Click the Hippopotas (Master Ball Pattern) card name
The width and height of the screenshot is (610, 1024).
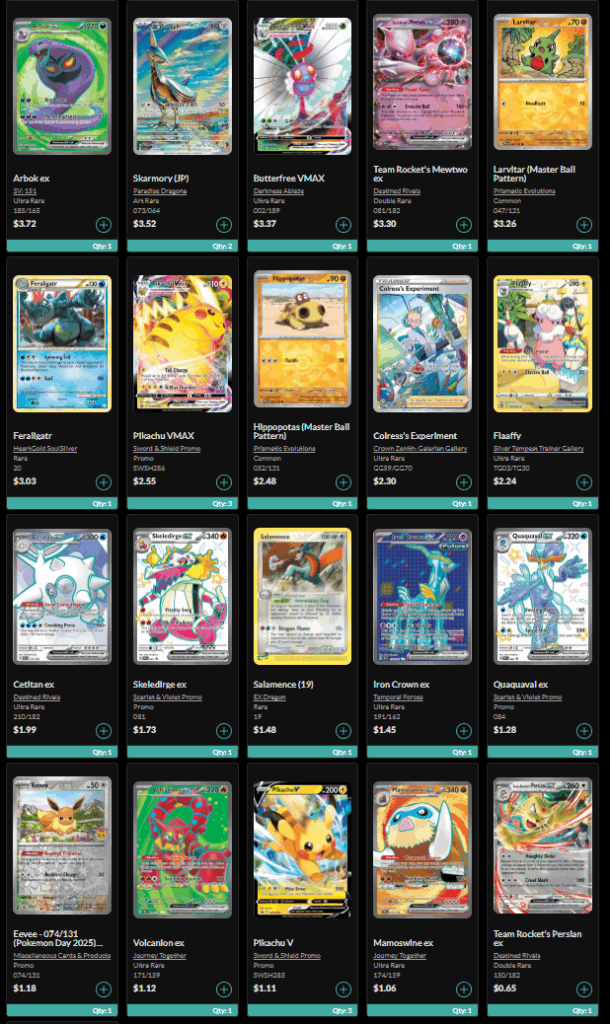point(302,431)
